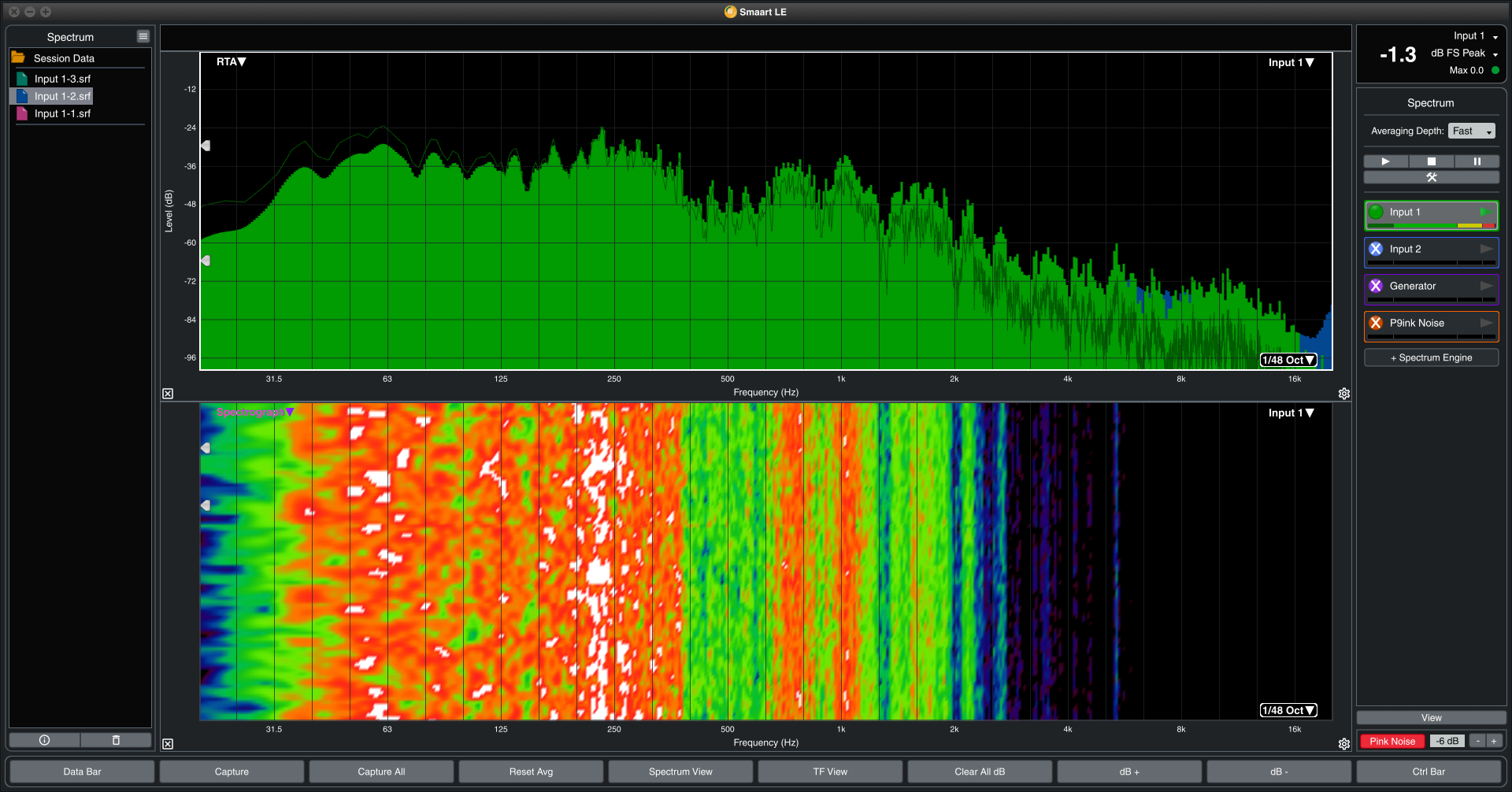Open the Spectrum data bar menu icon
The height and width of the screenshot is (792, 1512).
coord(143,36)
